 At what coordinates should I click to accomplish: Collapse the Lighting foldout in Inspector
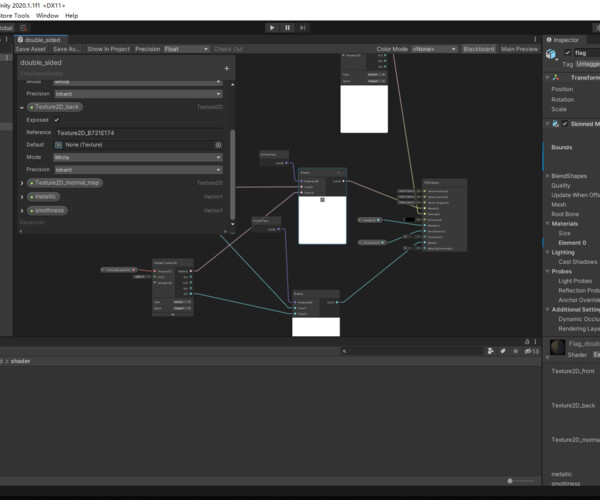coord(547,252)
